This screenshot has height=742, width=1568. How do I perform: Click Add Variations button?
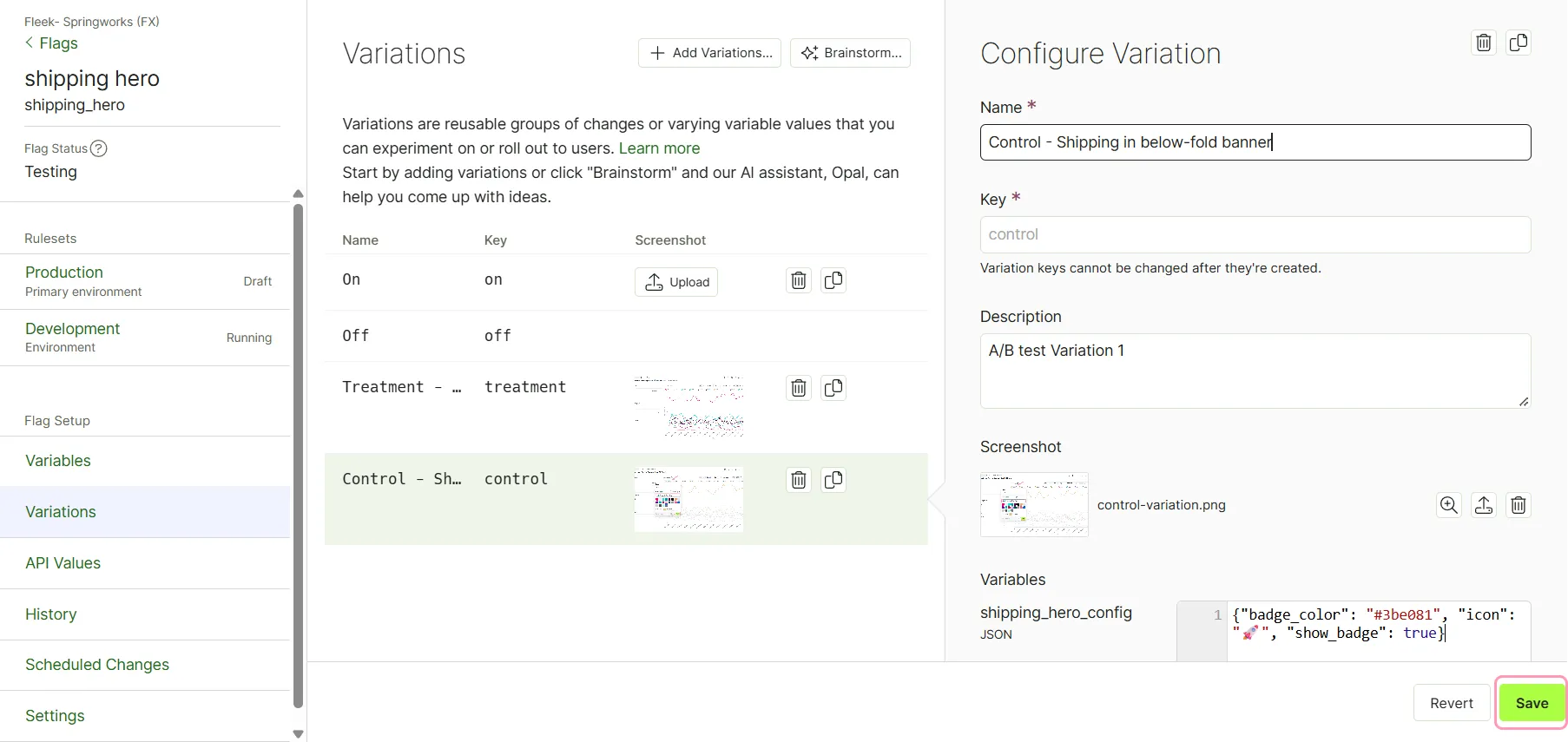click(709, 53)
